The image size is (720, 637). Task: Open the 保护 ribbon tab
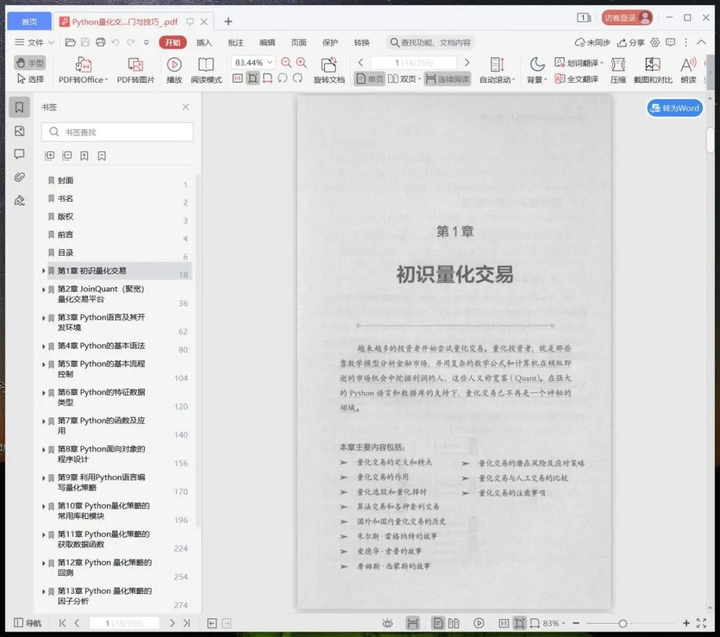click(330, 42)
